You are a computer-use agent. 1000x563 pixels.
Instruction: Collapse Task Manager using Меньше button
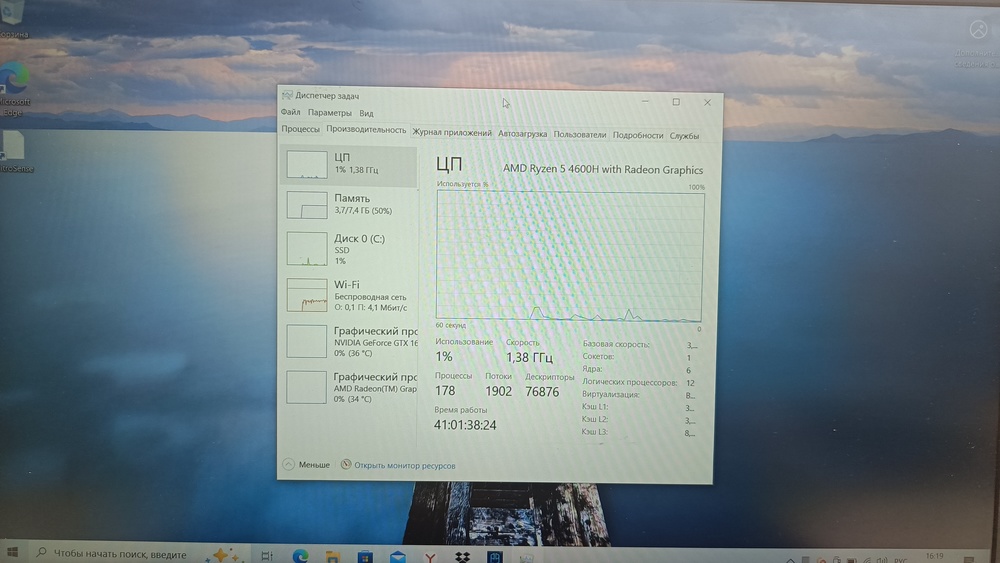point(307,465)
